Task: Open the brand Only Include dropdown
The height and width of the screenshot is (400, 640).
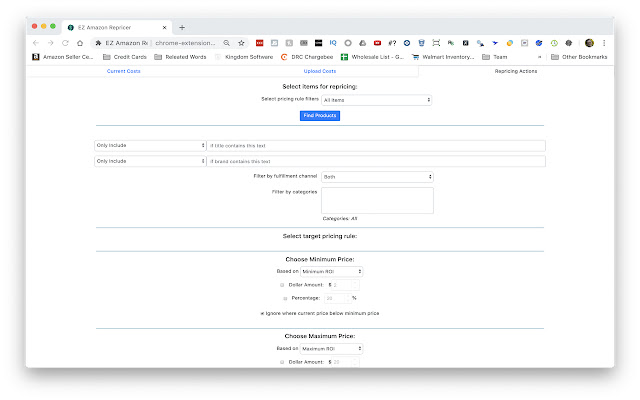Action: pyautogui.click(x=150, y=161)
